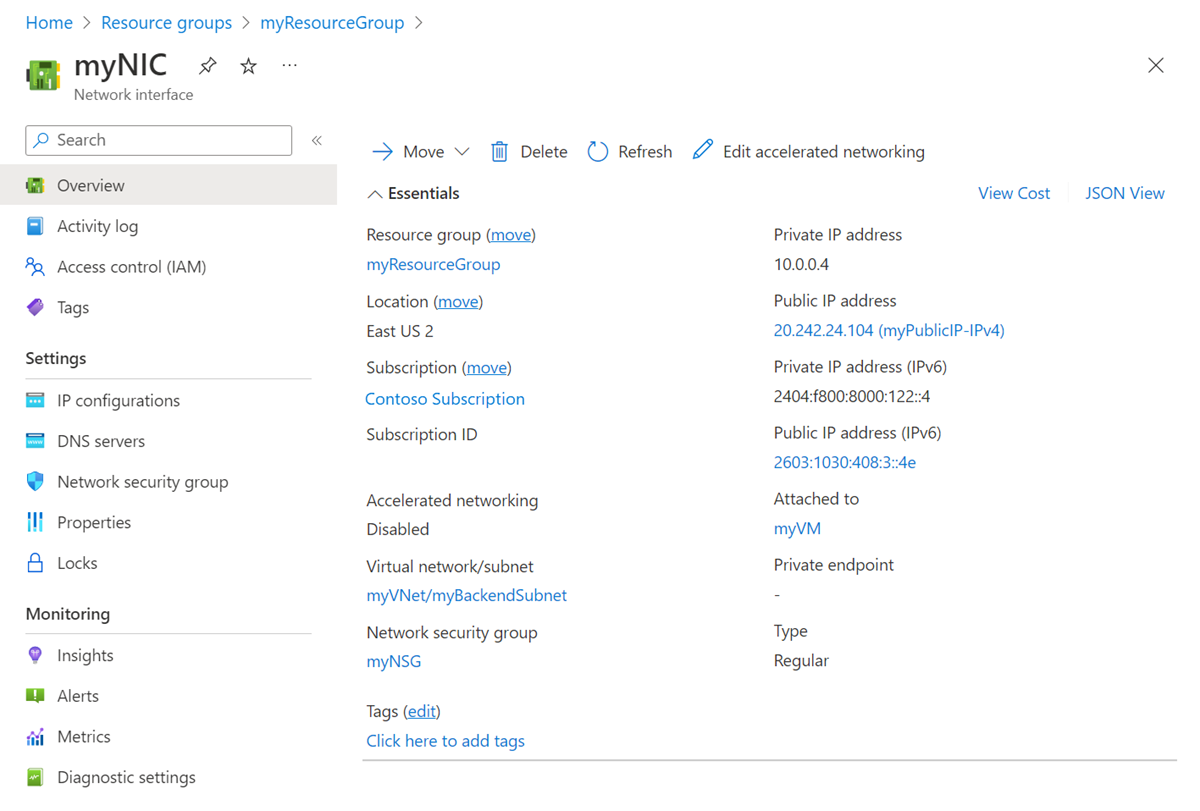Pin myNIC to dashboard with pin icon
This screenshot has width=1200, height=811.
pyautogui.click(x=207, y=66)
